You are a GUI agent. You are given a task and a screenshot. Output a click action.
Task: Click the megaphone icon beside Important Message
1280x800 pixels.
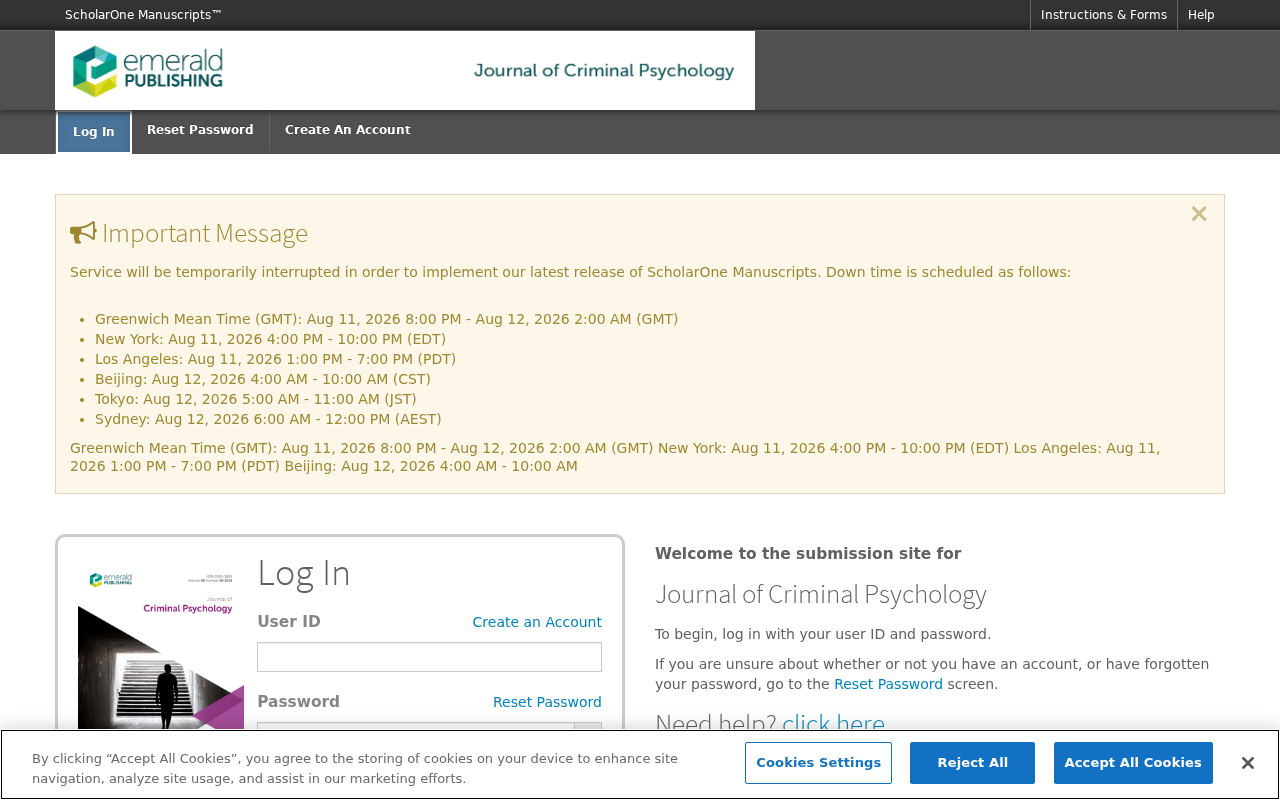(x=83, y=233)
